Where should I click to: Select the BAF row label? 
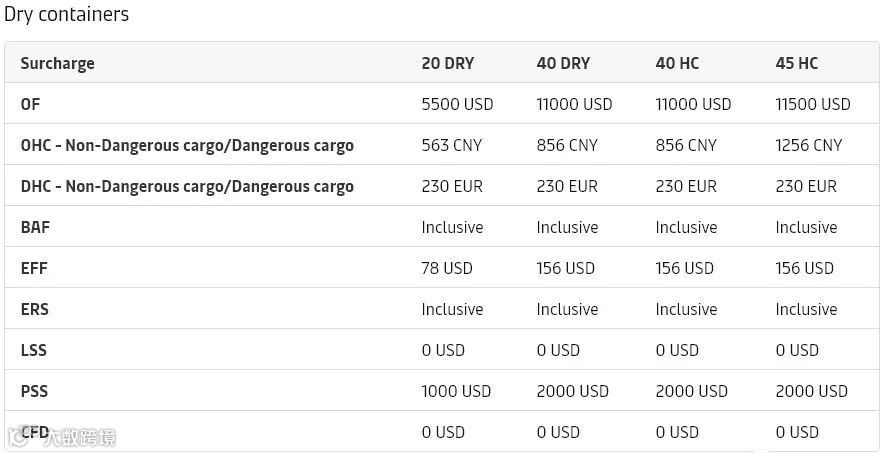[x=35, y=227]
